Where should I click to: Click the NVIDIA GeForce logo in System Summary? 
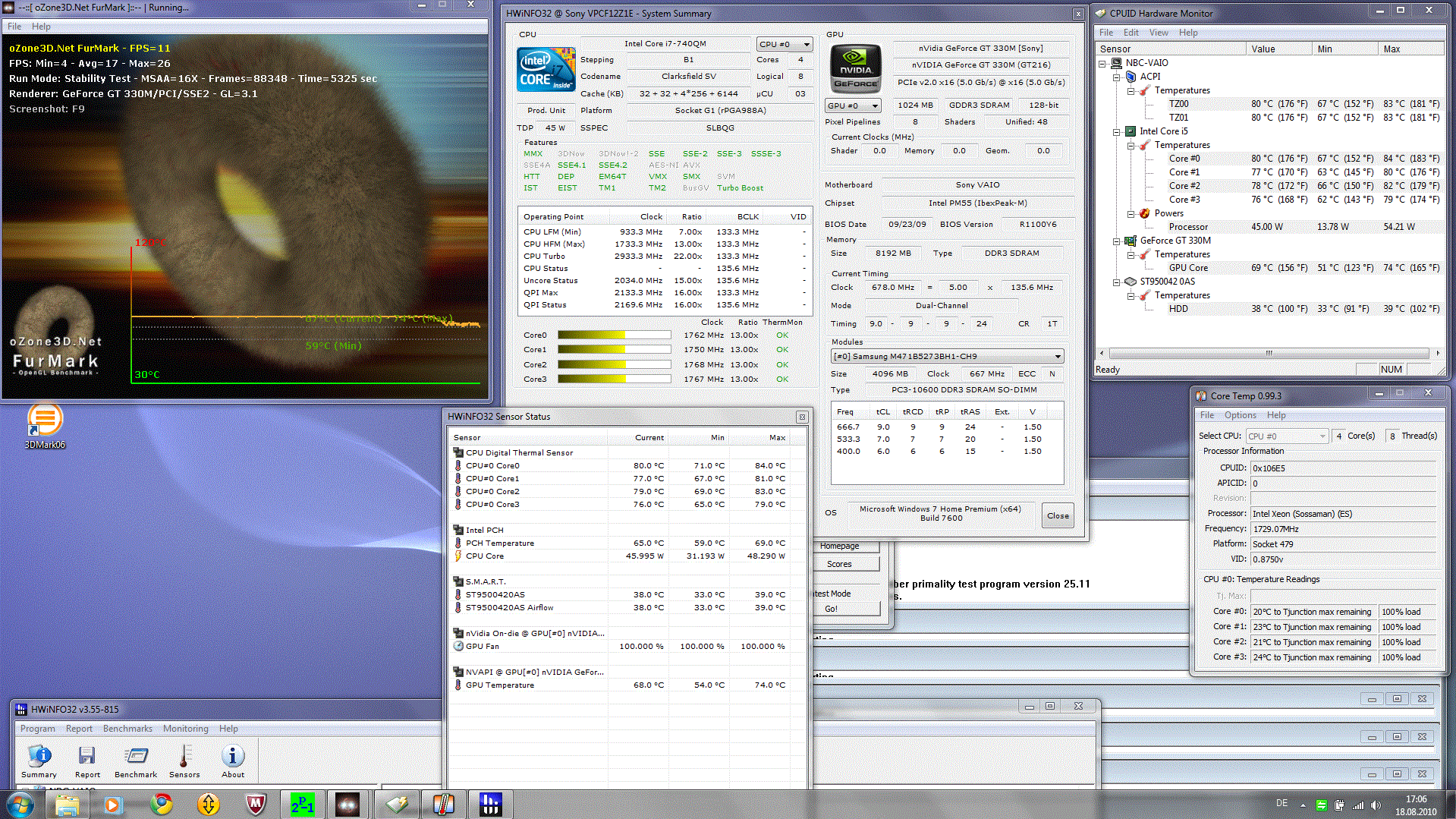coord(856,68)
